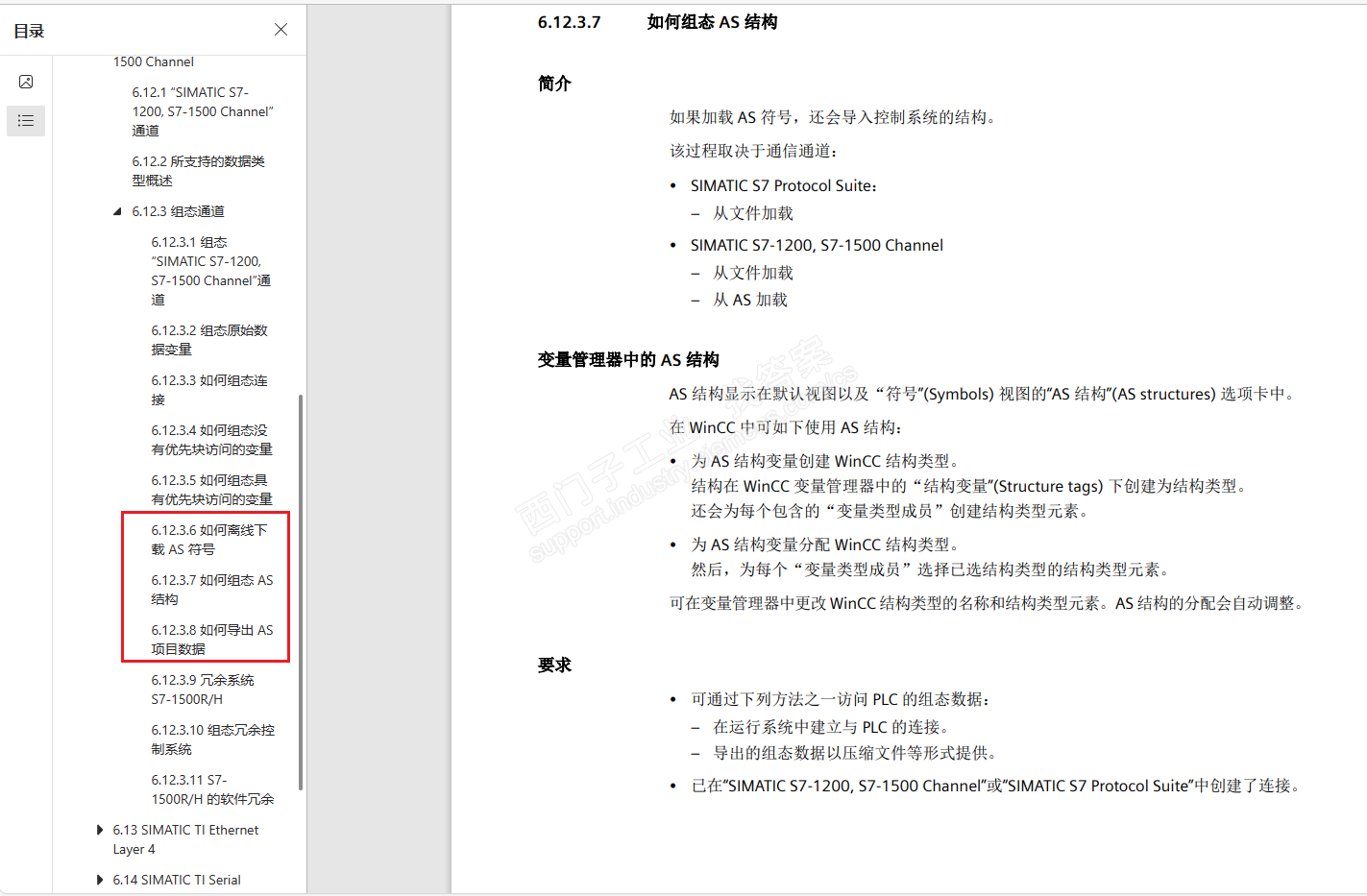Viewport: 1367px width, 896px height.
Task: Click the 1500 Channel entry at top of outline
Action: pos(154,61)
